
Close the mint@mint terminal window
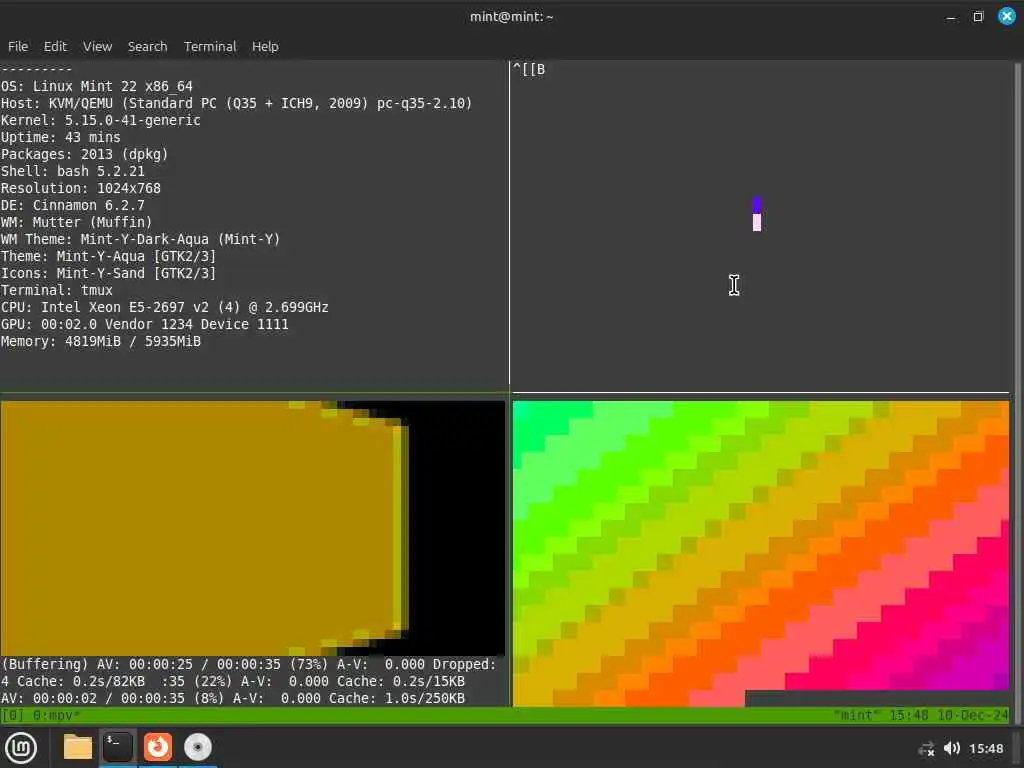(x=1006, y=16)
